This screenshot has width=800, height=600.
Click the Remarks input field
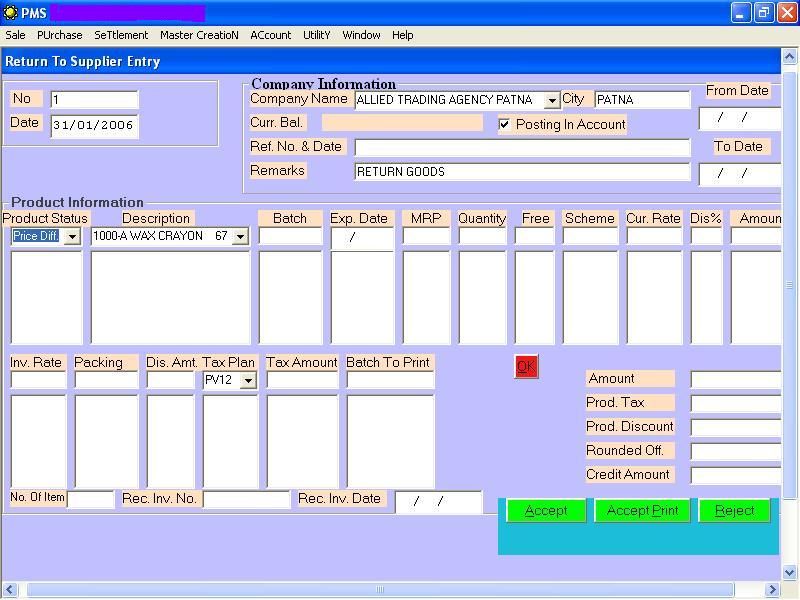coord(522,172)
